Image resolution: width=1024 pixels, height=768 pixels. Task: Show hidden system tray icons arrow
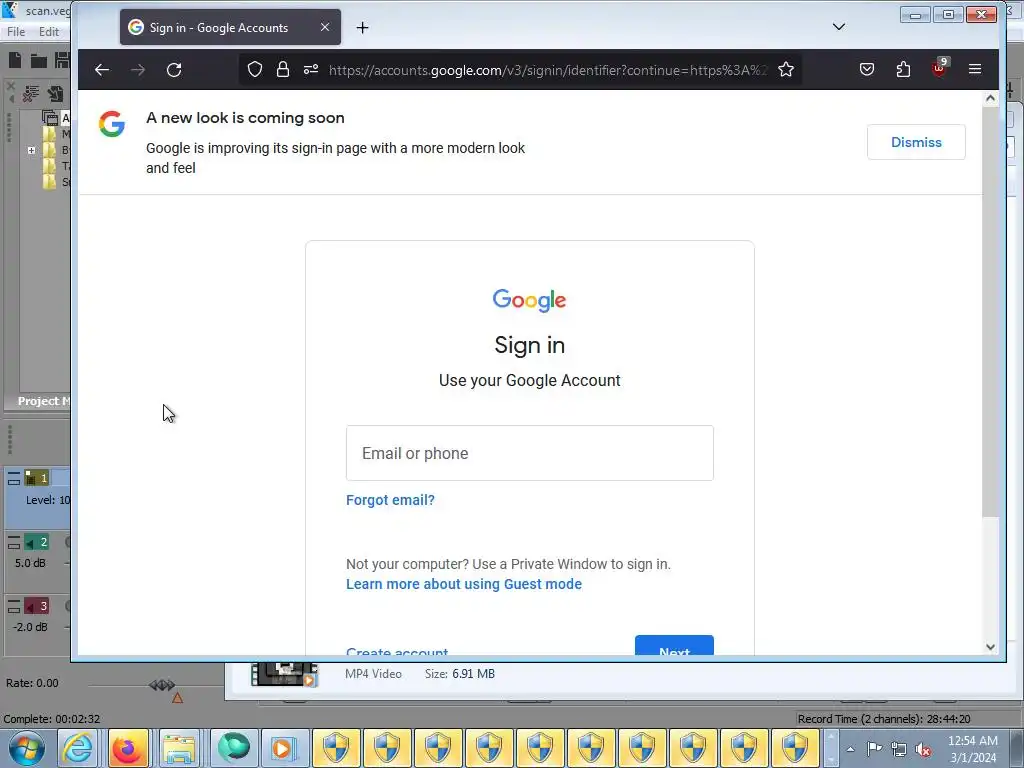[x=850, y=749]
